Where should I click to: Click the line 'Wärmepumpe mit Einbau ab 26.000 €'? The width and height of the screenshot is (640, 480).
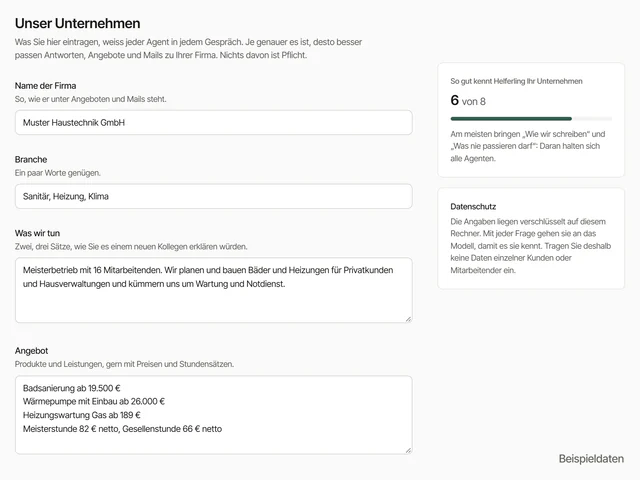pyautogui.click(x=93, y=402)
